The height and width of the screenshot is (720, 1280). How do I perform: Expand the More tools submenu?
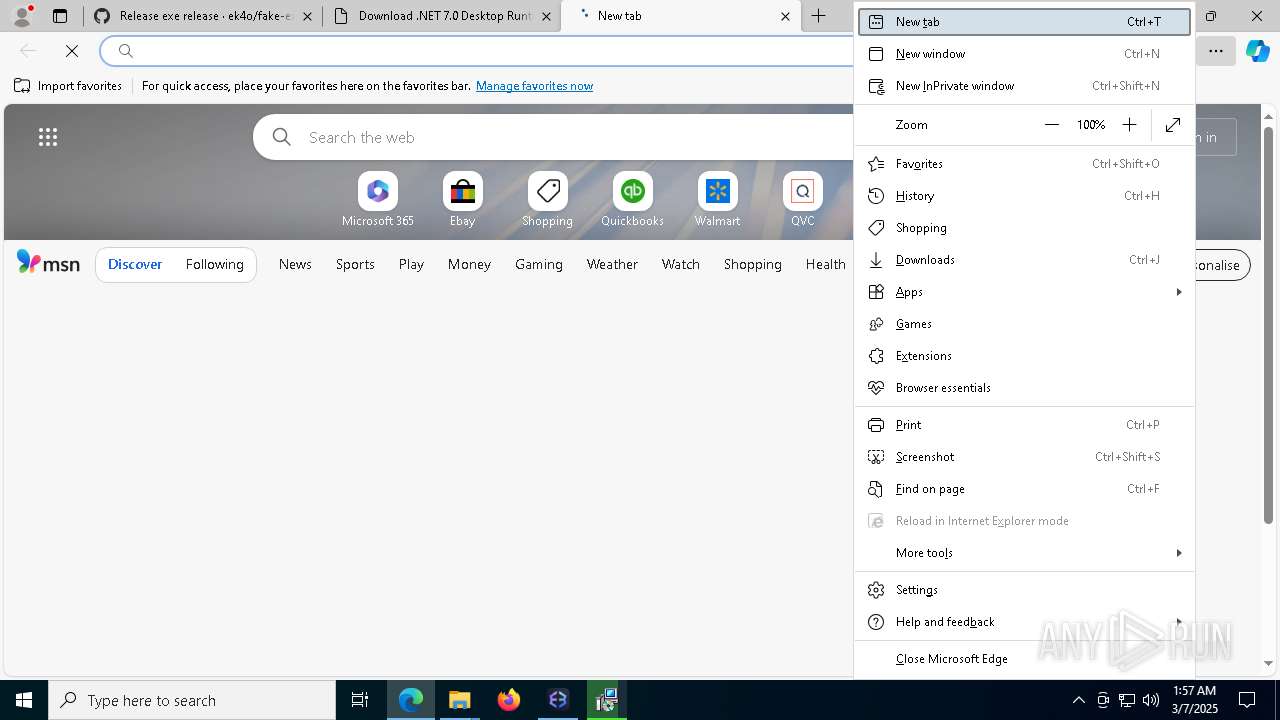click(x=1025, y=553)
